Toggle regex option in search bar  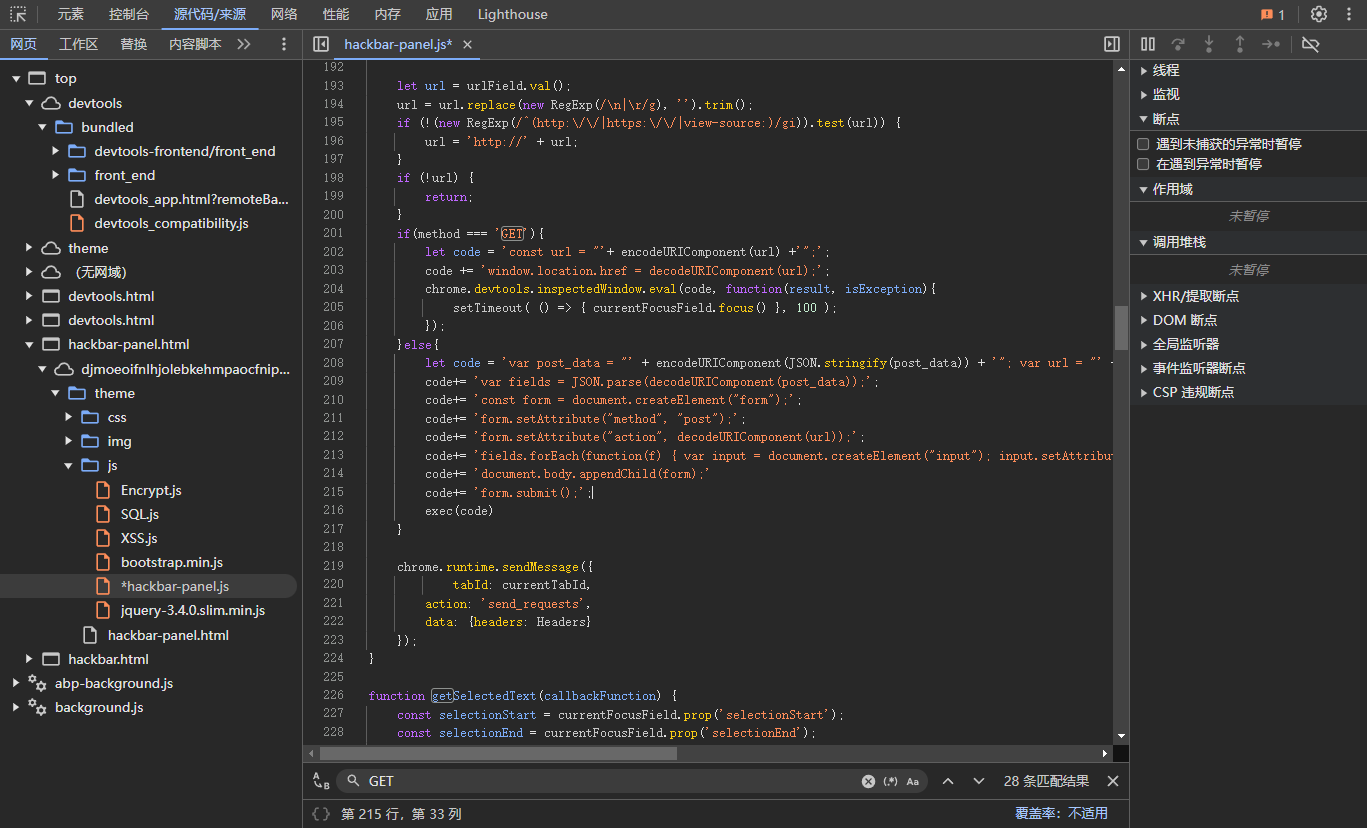890,781
